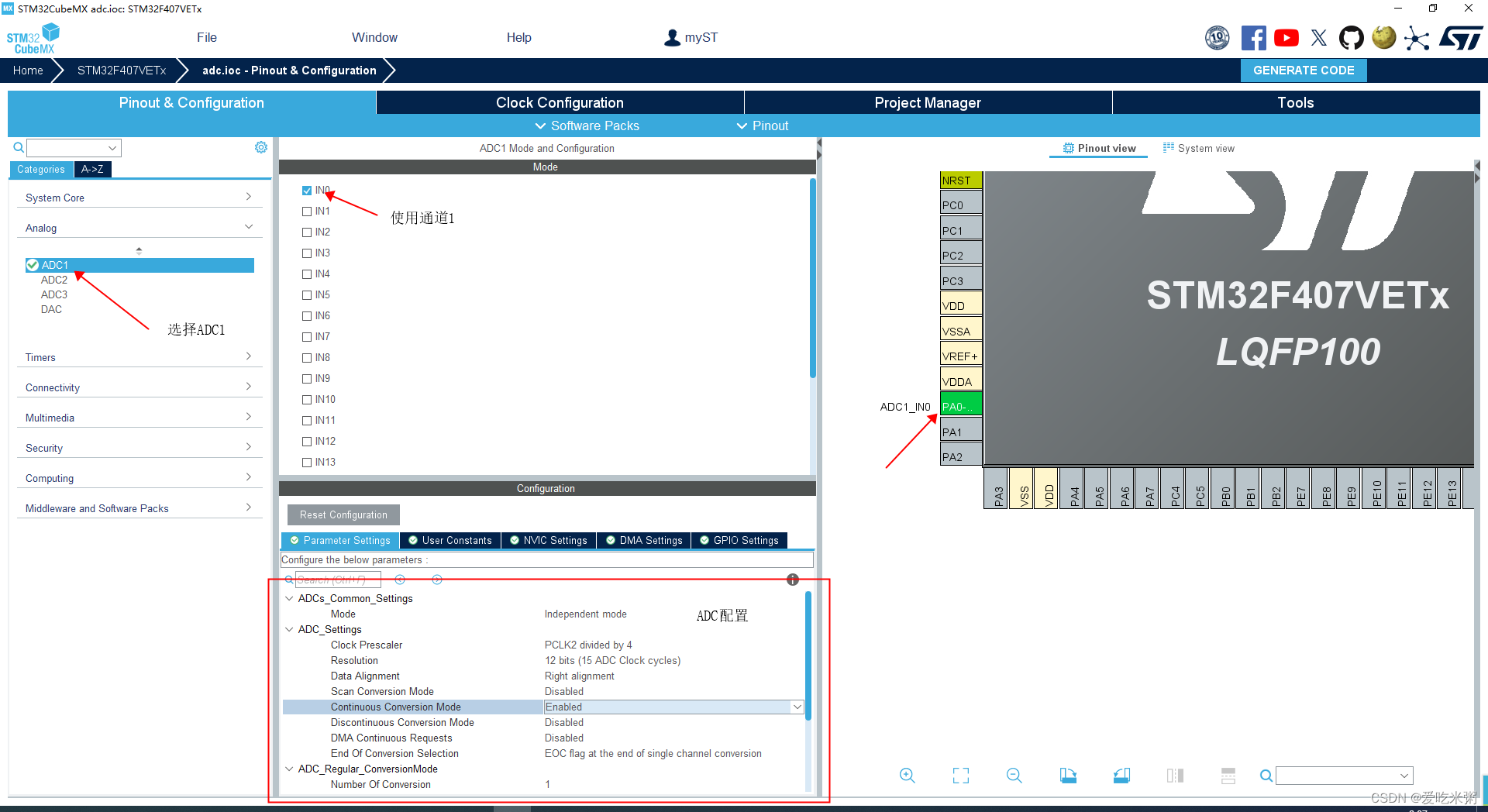Go to Home breadcrumb
Image resolution: width=1488 pixels, height=812 pixels.
click(x=28, y=70)
